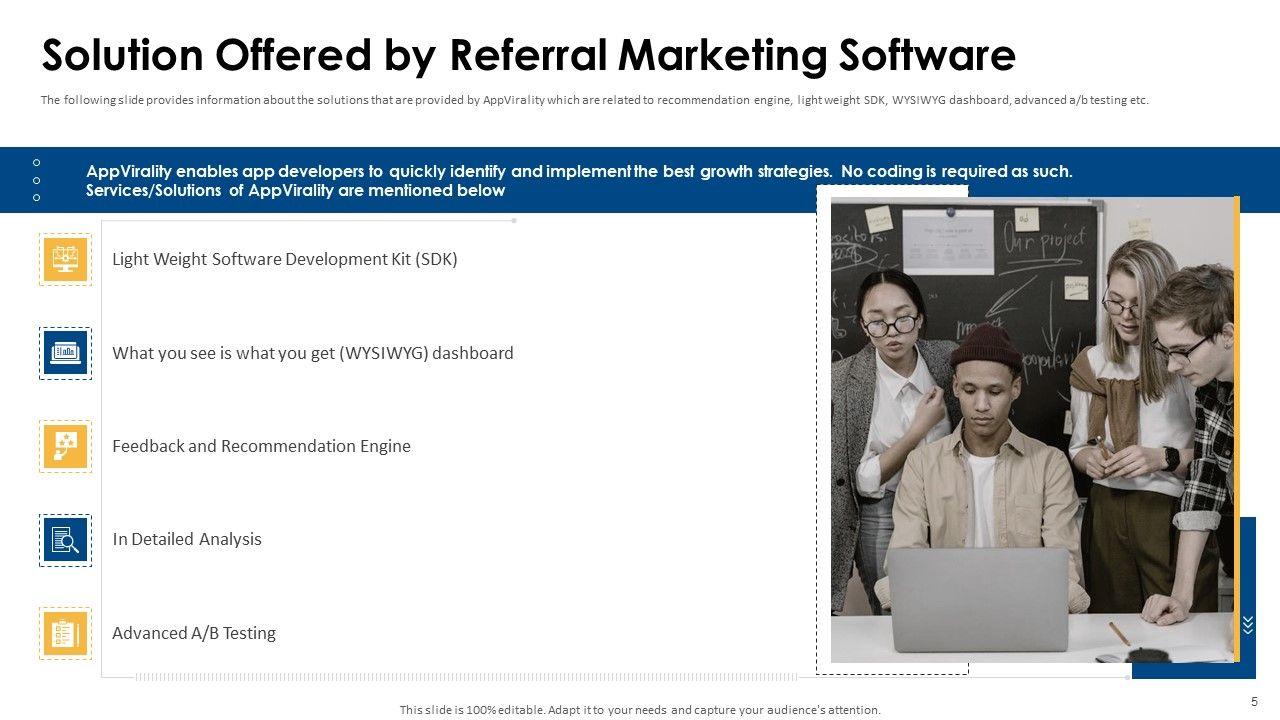Image resolution: width=1280 pixels, height=720 pixels.
Task: Click the Feedback and Recommendation Engine icon
Action: [x=65, y=446]
